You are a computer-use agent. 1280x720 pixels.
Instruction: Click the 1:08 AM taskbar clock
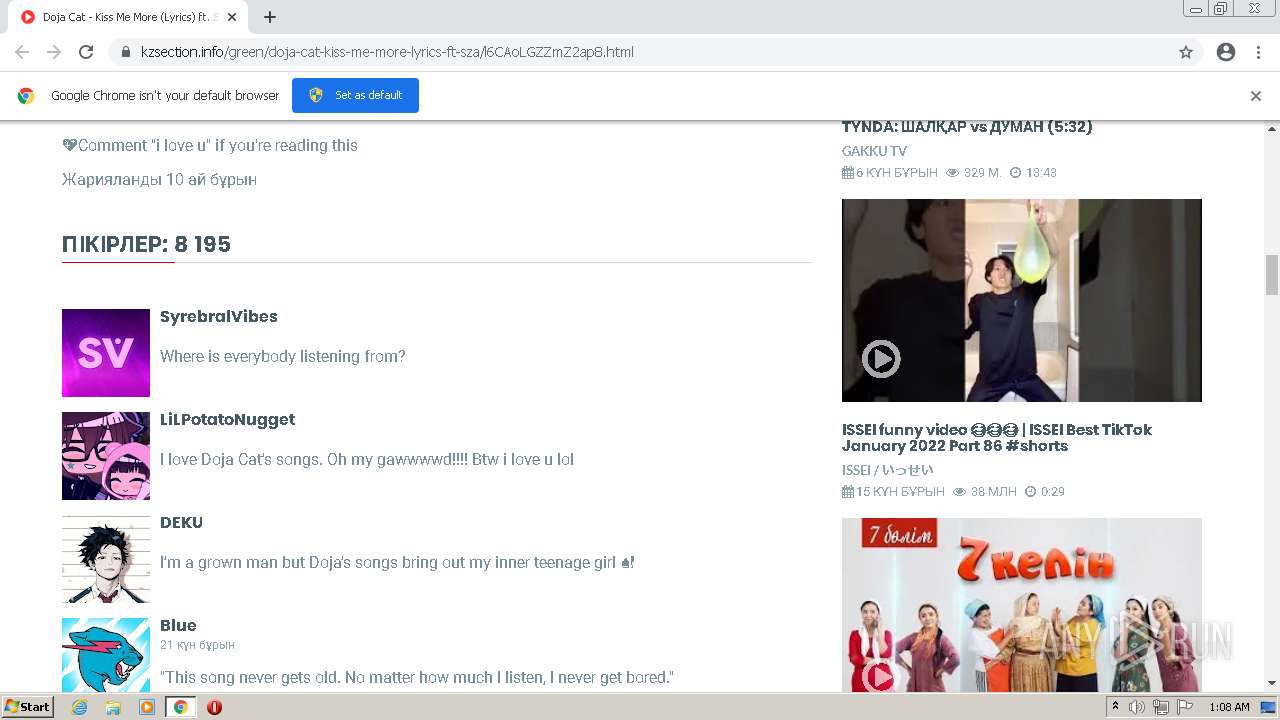1229,707
